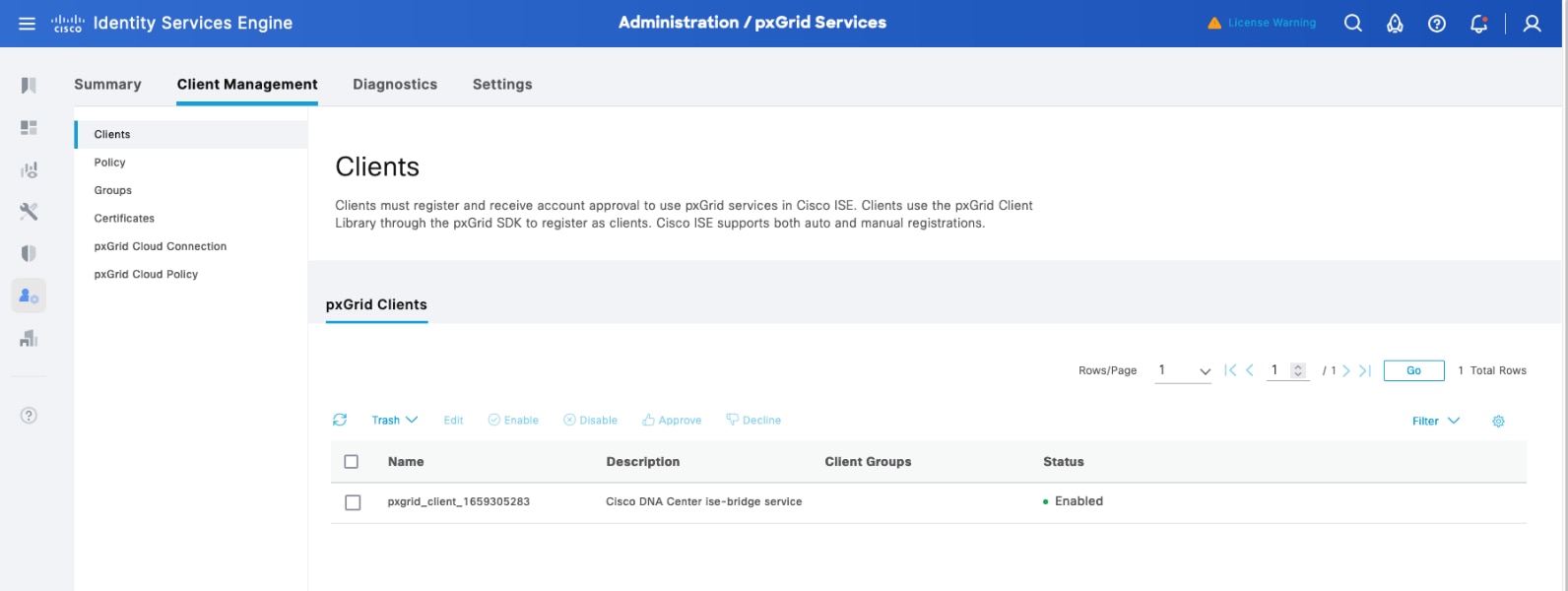Open the bookmarks sidebar icon
The image size is (1568, 591).
pos(29,86)
